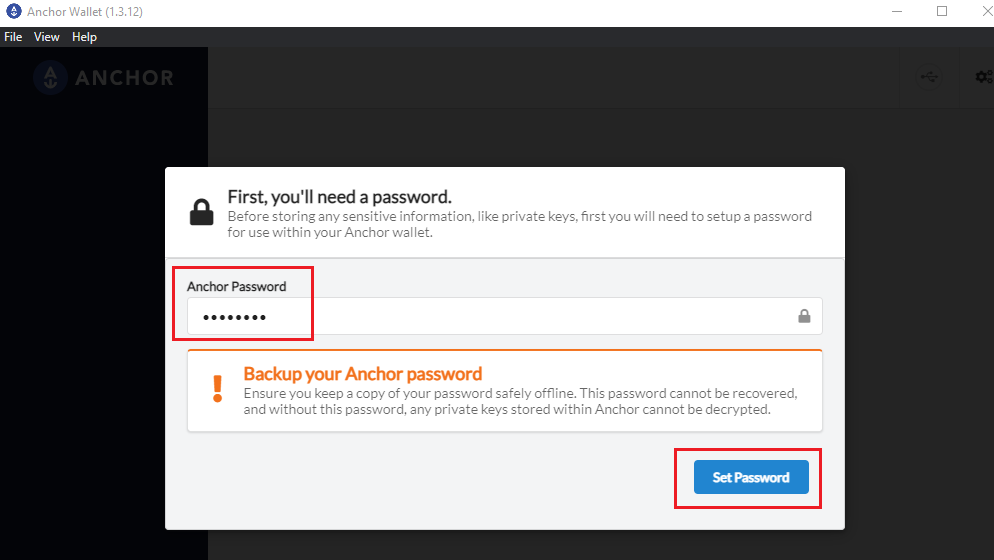Image resolution: width=994 pixels, height=560 pixels.
Task: Click the Set Password button
Action: (x=751, y=477)
